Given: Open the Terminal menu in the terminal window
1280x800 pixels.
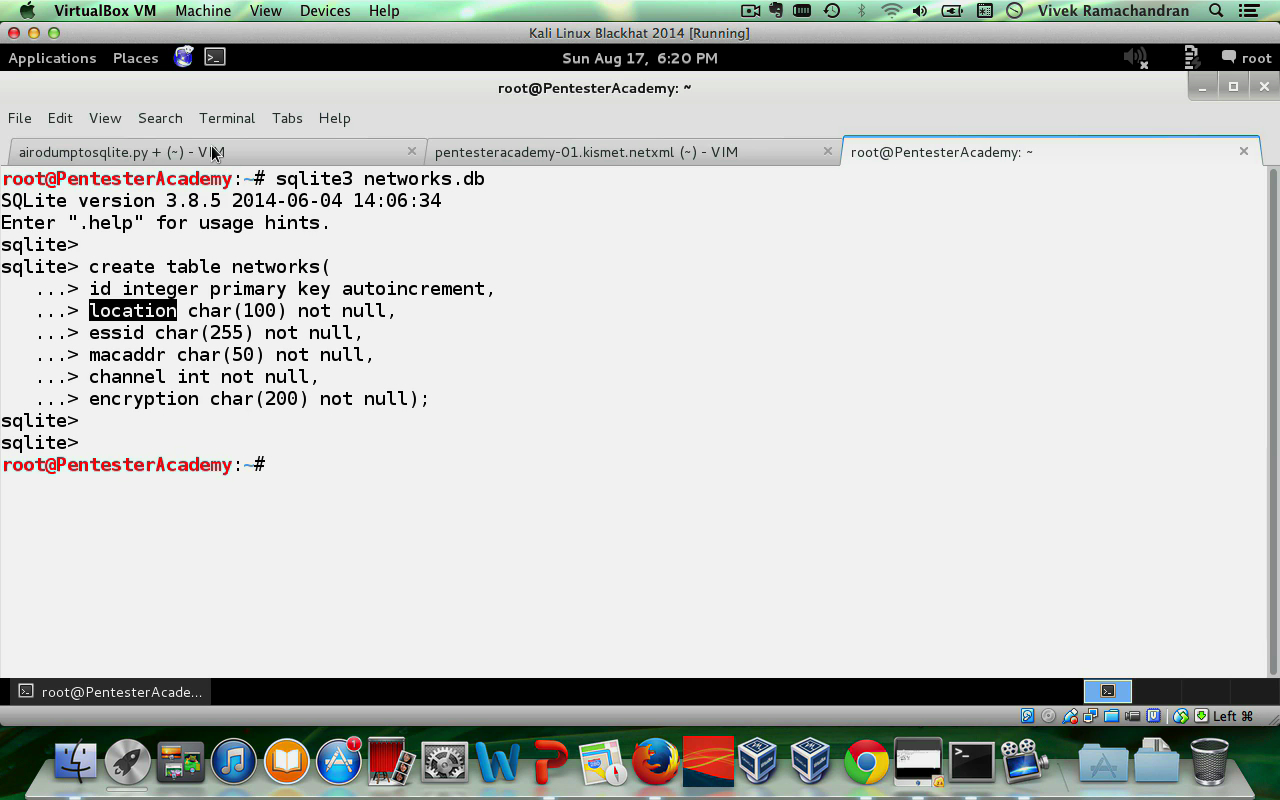Looking at the screenshot, I should (227, 118).
